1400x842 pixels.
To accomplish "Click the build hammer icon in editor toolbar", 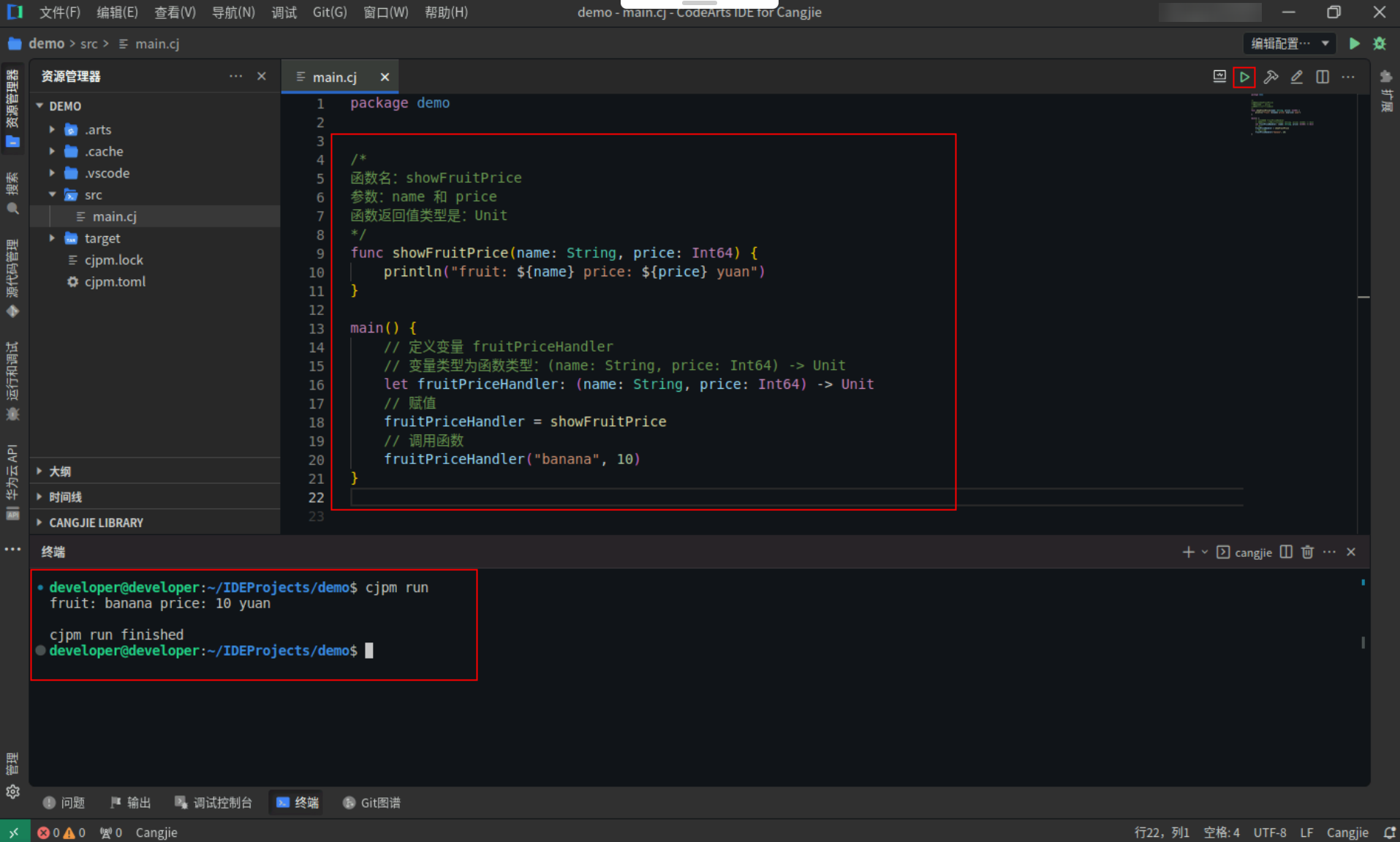I will point(1271,77).
